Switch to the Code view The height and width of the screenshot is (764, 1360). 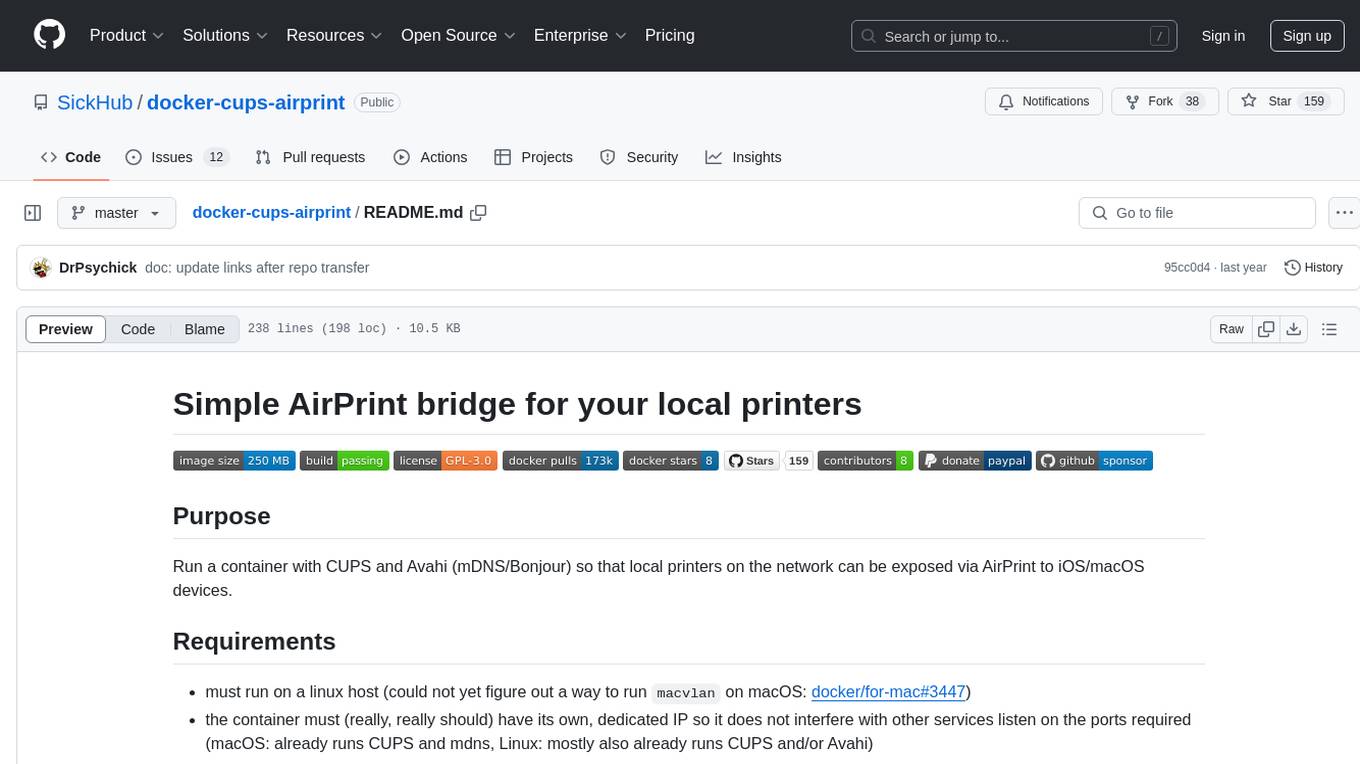(x=138, y=329)
